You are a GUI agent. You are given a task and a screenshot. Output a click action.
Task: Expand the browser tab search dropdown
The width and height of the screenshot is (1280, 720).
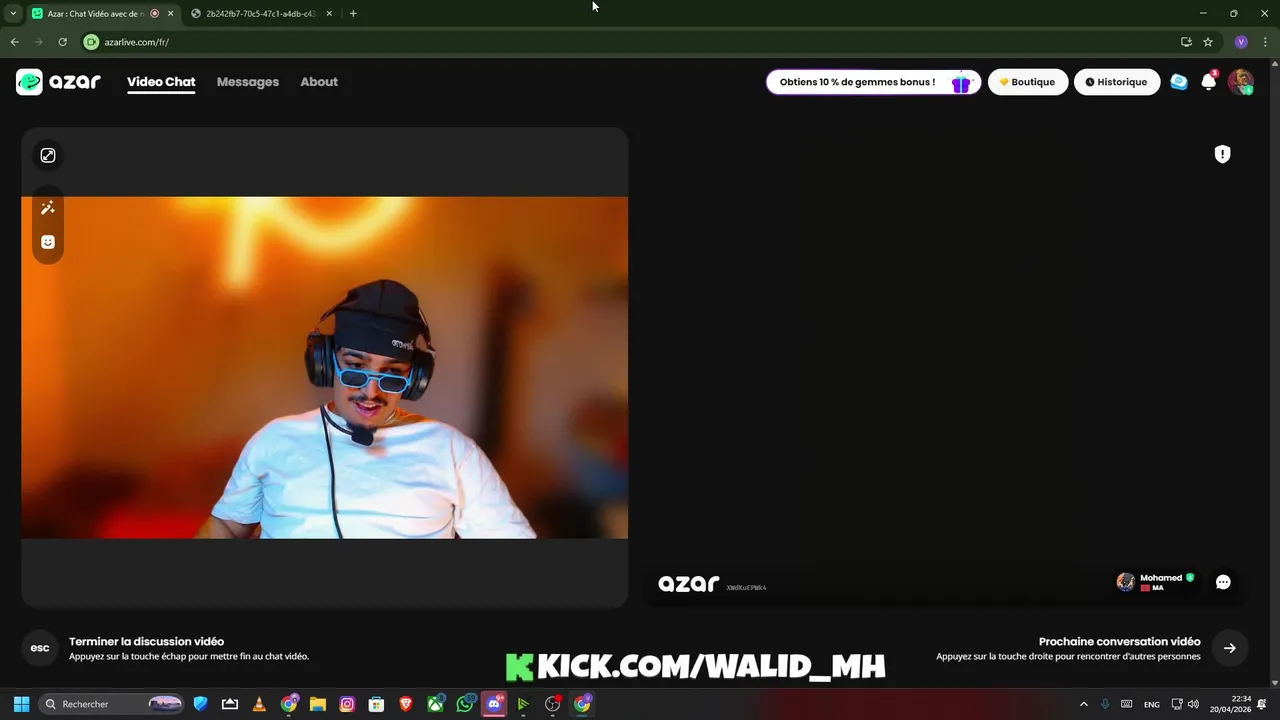(13, 14)
